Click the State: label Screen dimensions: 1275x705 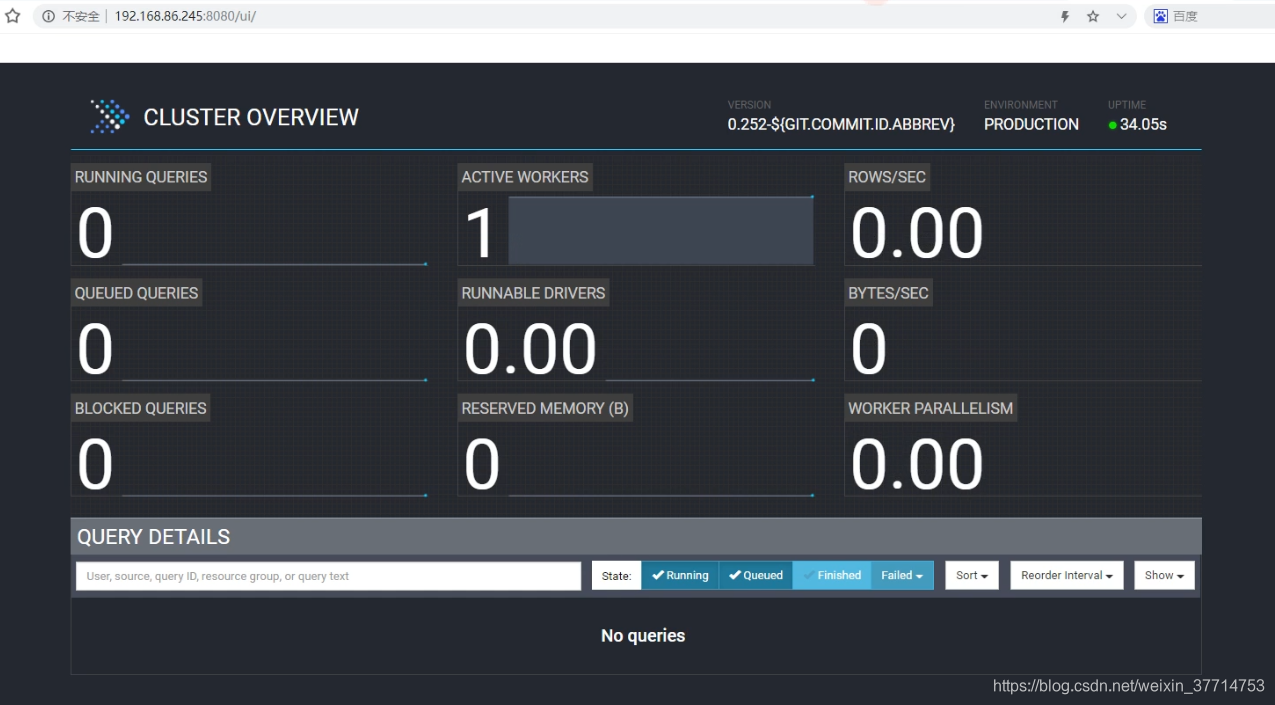pyautogui.click(x=616, y=576)
